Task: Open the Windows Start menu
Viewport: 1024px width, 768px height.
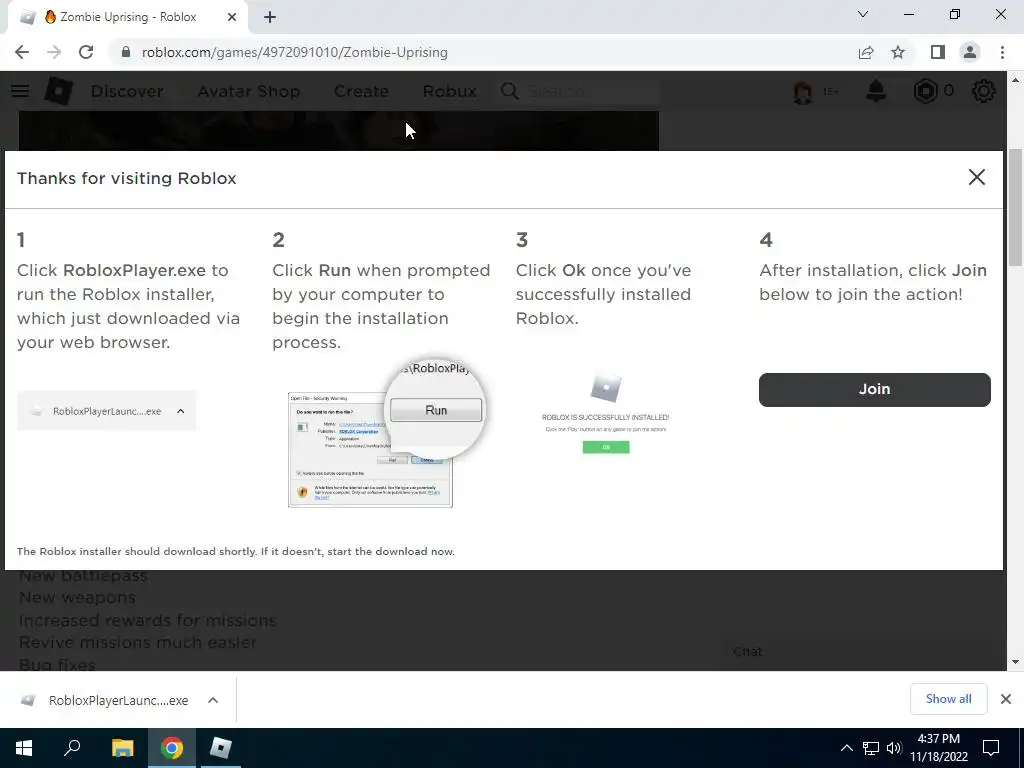Action: point(24,748)
